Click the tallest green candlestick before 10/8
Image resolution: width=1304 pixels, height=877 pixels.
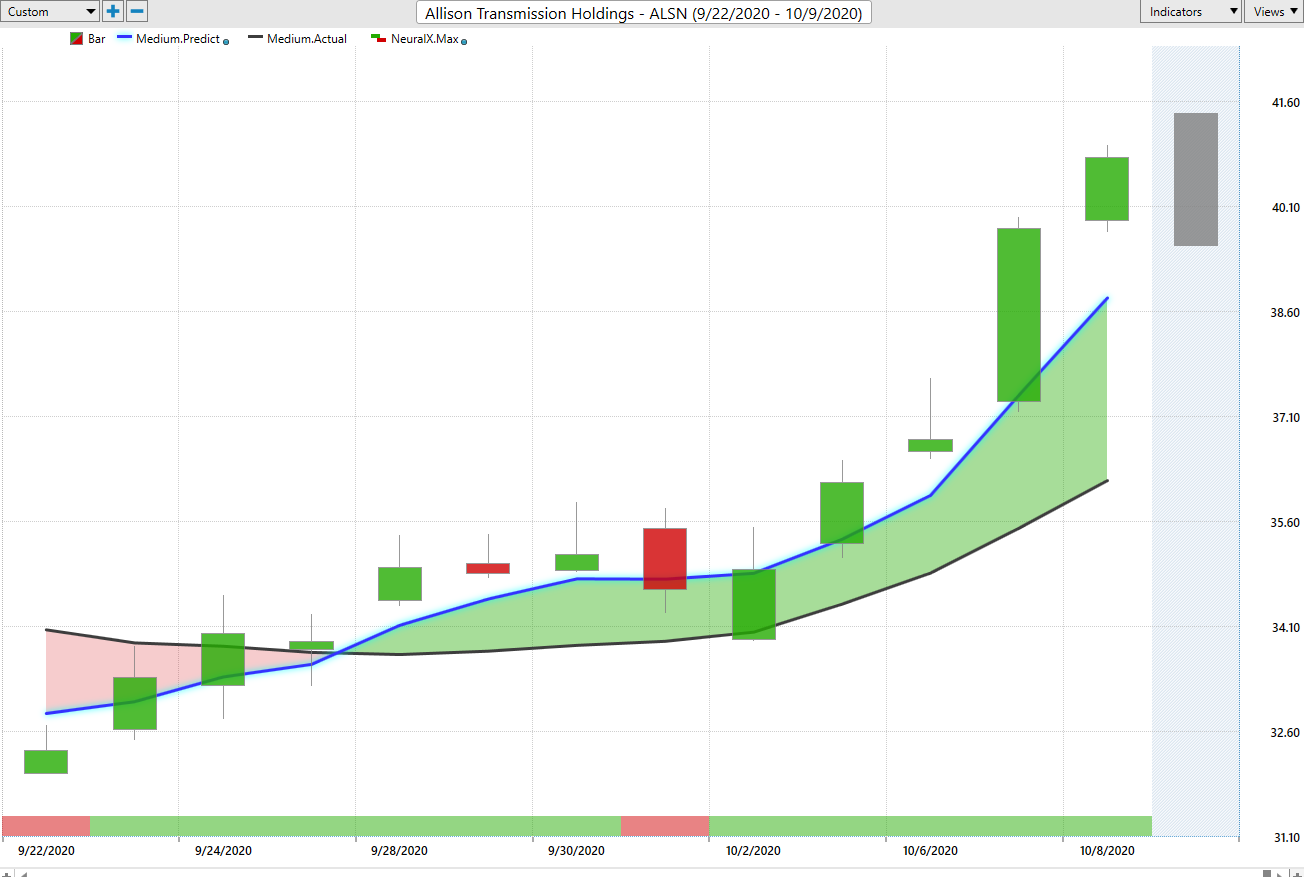1019,315
